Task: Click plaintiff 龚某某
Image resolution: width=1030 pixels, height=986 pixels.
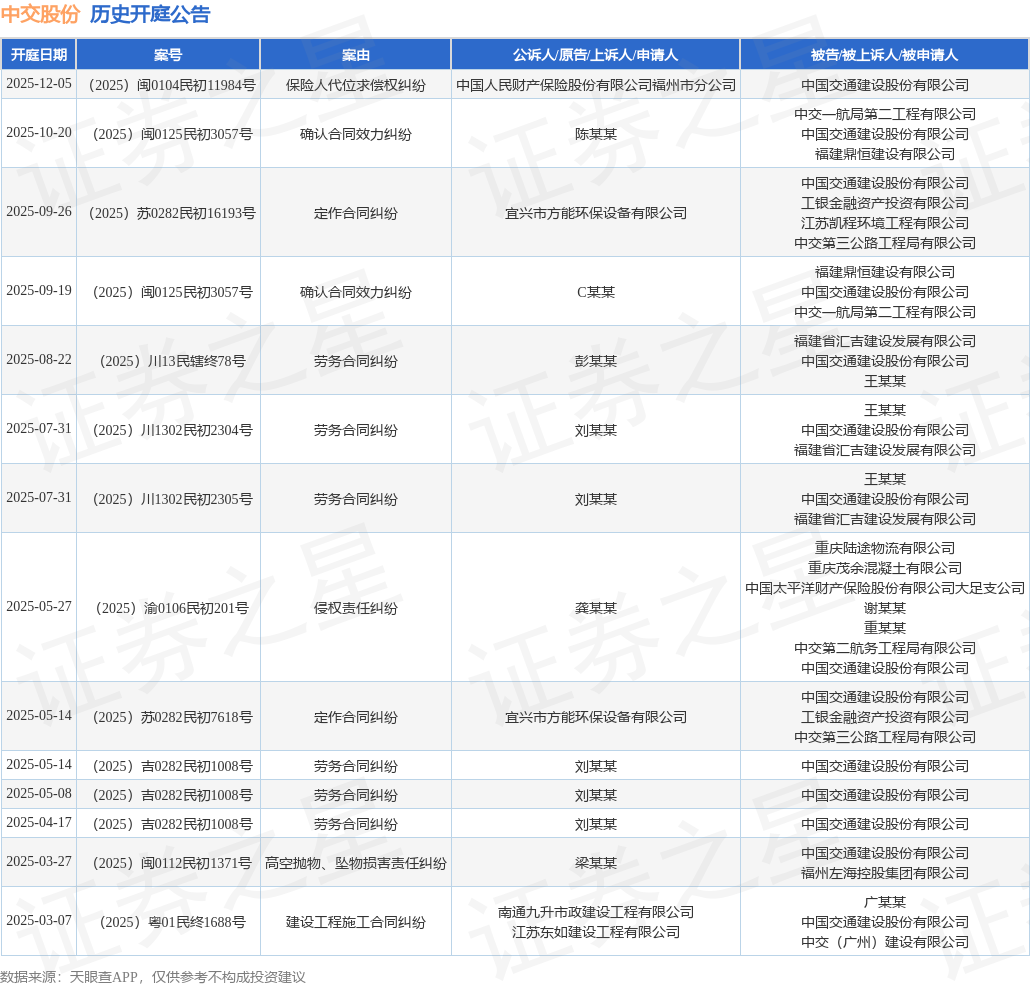Action: click(596, 608)
